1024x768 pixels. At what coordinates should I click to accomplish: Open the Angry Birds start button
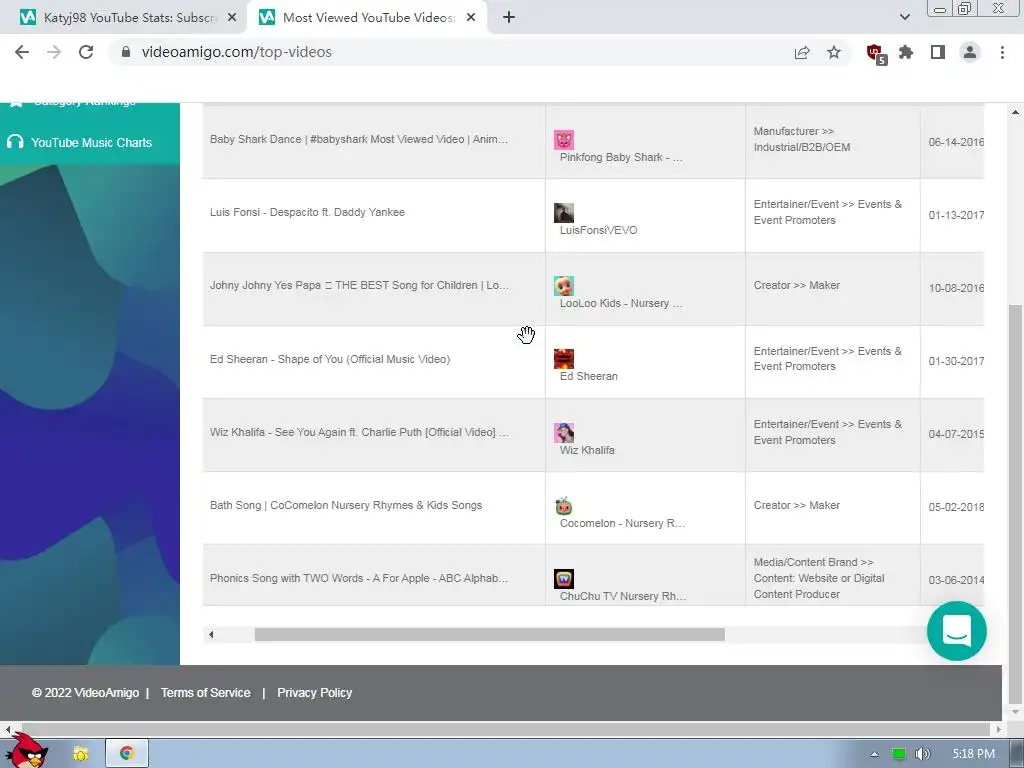tap(26, 750)
